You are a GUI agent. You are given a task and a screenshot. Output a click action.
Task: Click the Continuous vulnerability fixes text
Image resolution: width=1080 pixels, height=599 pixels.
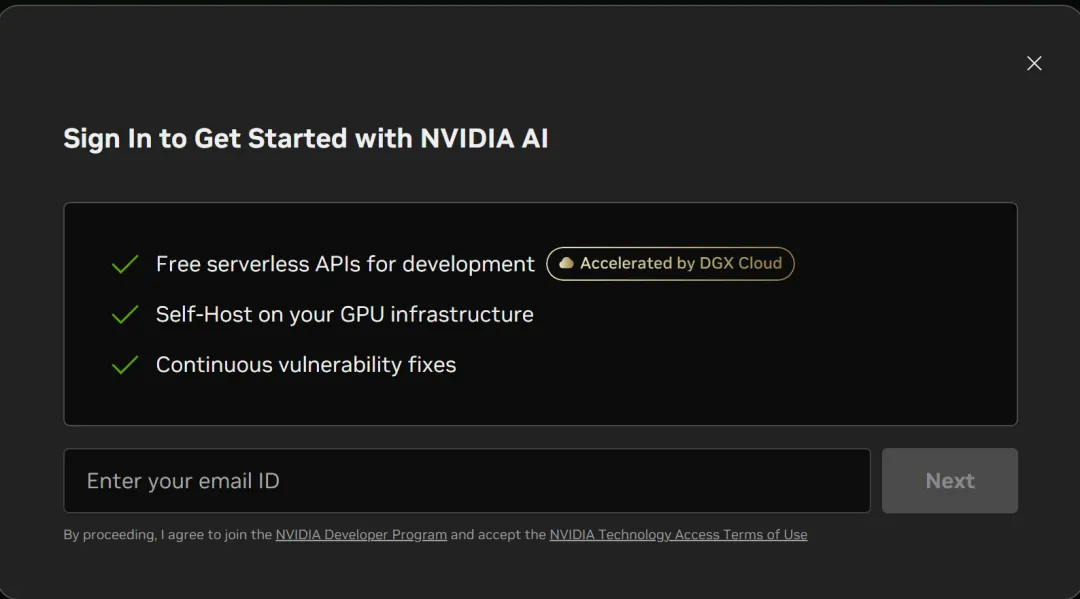point(306,365)
